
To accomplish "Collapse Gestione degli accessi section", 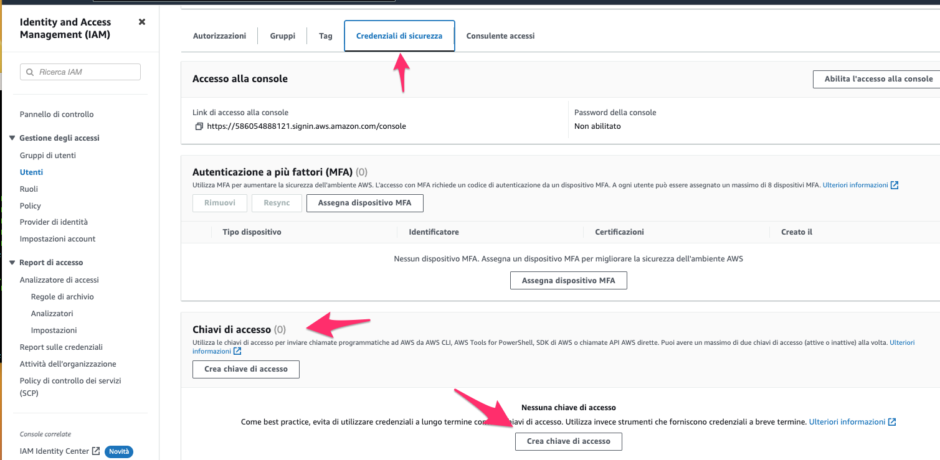I will click(12, 138).
